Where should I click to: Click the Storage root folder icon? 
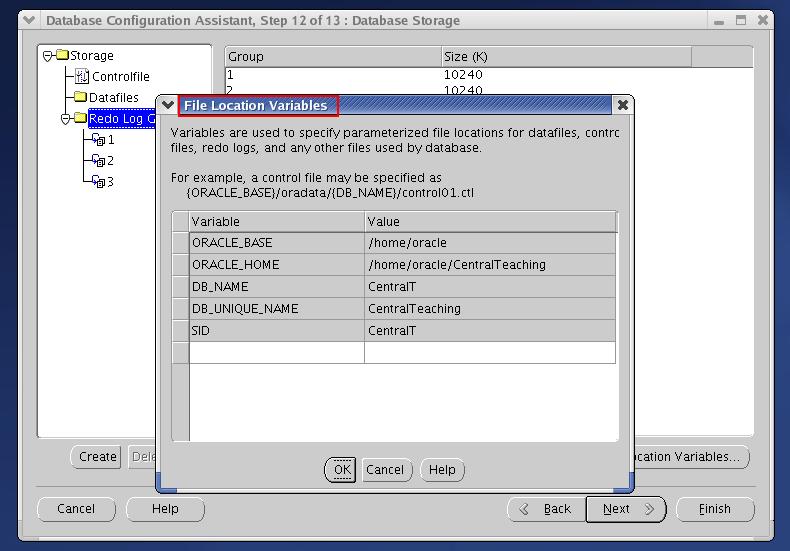click(62, 56)
